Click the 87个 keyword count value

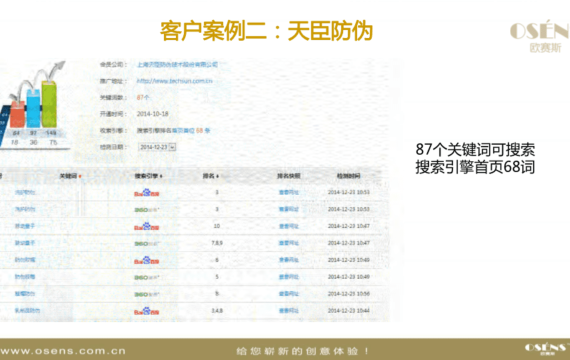pos(143,97)
